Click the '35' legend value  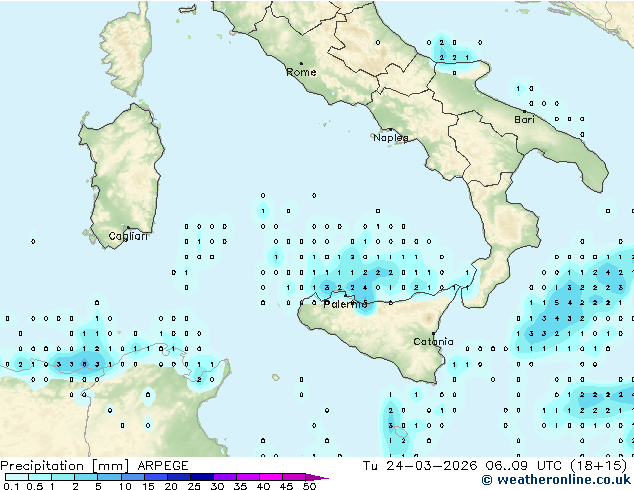[240, 486]
